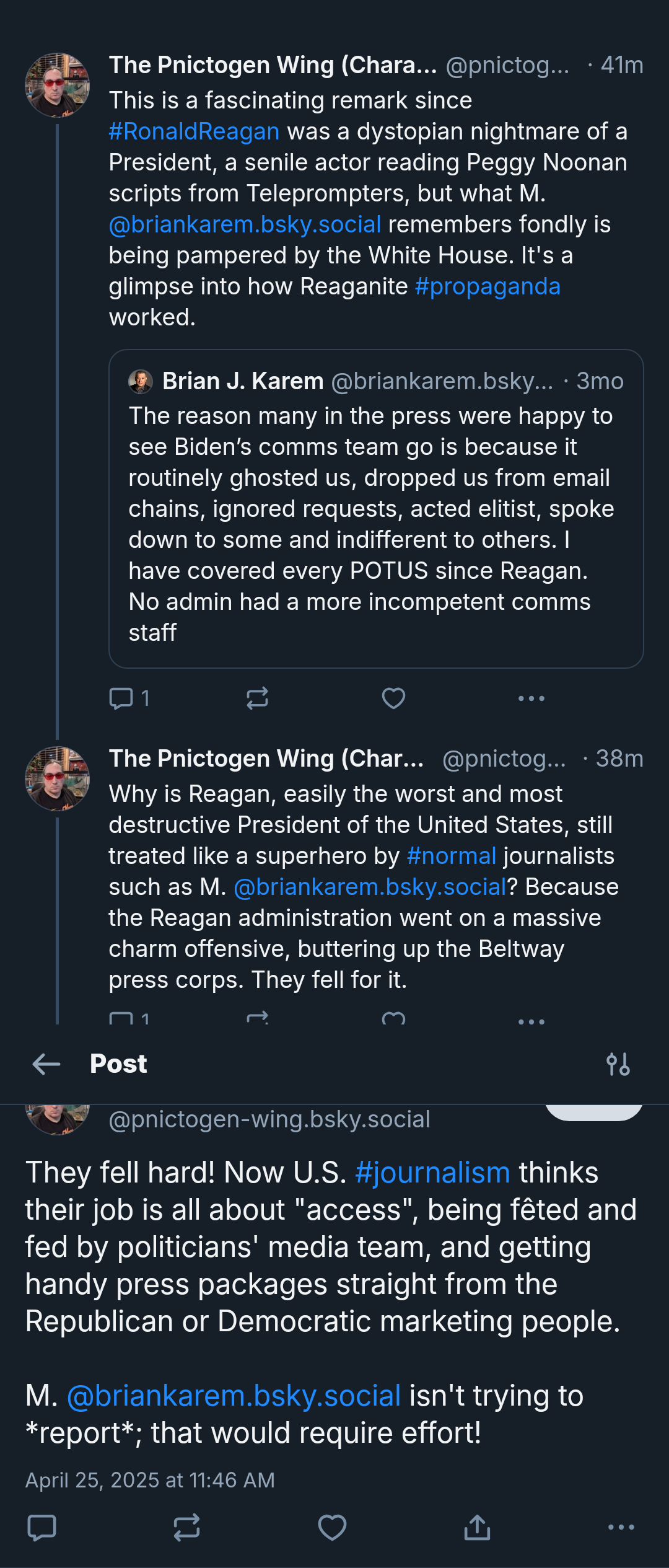The image size is (669, 1568).
Task: Open three-dot menu on 41m post
Action: pyautogui.click(x=531, y=698)
